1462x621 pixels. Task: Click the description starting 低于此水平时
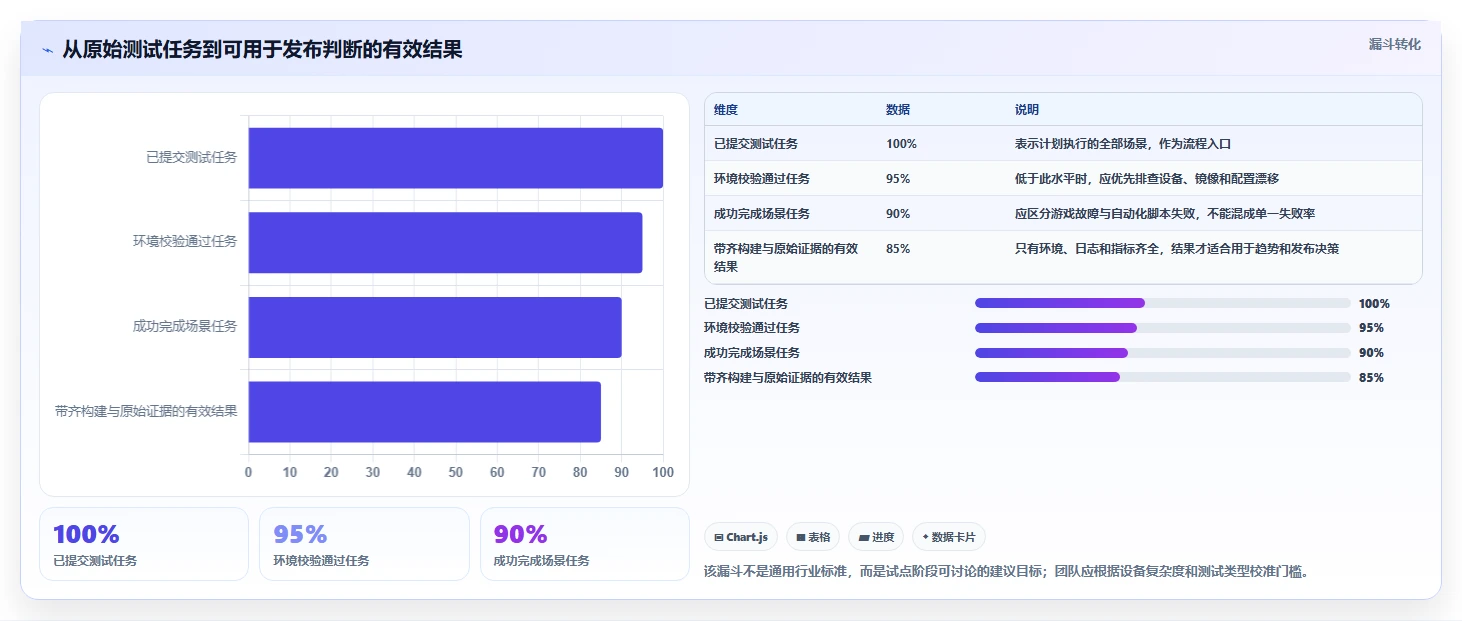tap(1147, 179)
